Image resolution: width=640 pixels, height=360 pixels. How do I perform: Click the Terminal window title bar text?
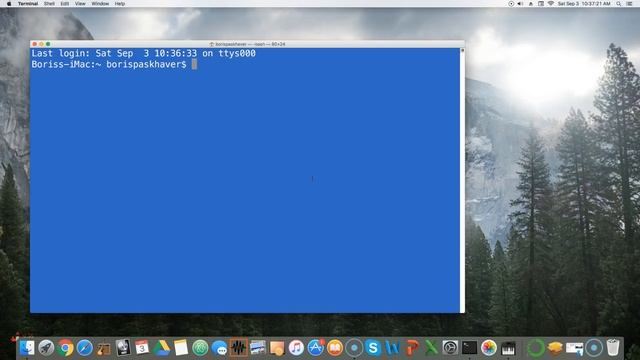(250, 44)
